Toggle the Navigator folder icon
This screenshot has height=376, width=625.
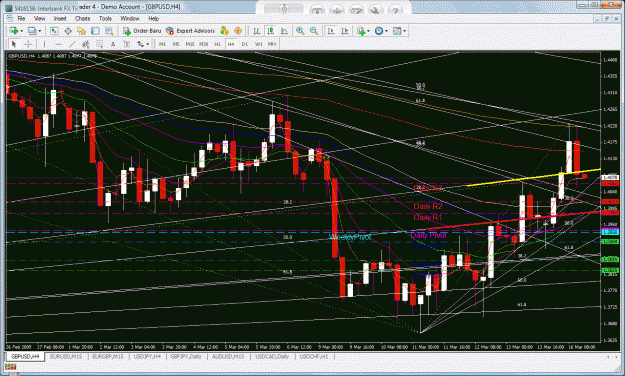(82, 31)
